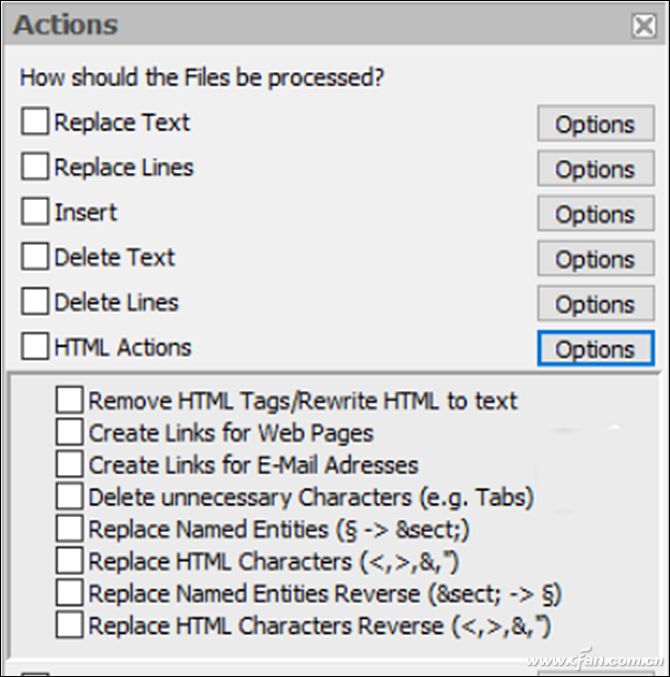Enable the Delete Text checkbox
This screenshot has height=677, width=670.
tap(35, 257)
